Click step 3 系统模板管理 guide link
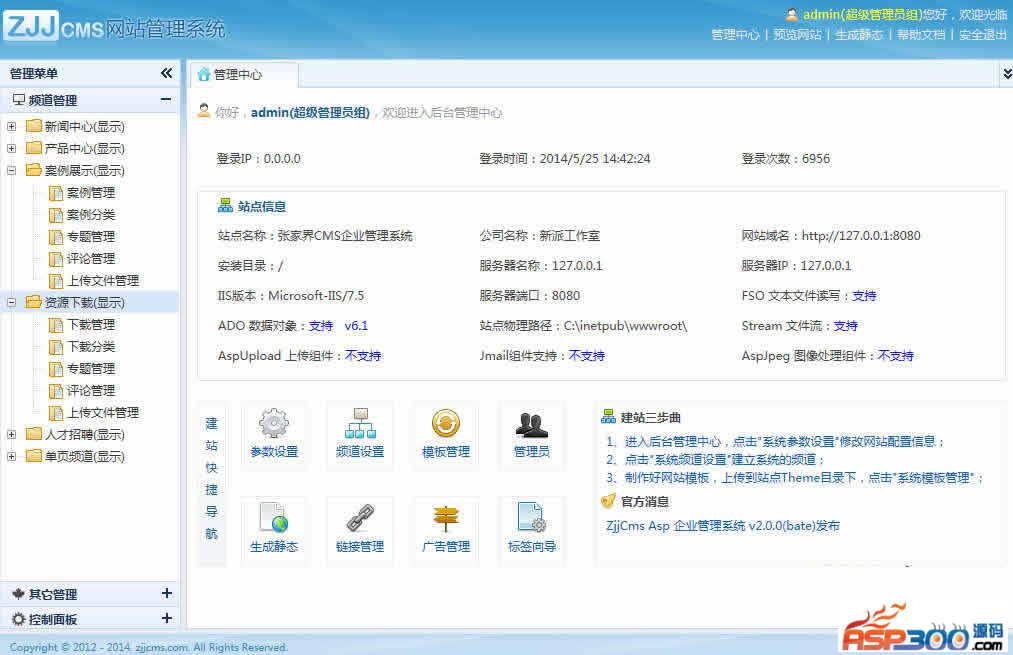The image size is (1013, 655). (x=795, y=477)
